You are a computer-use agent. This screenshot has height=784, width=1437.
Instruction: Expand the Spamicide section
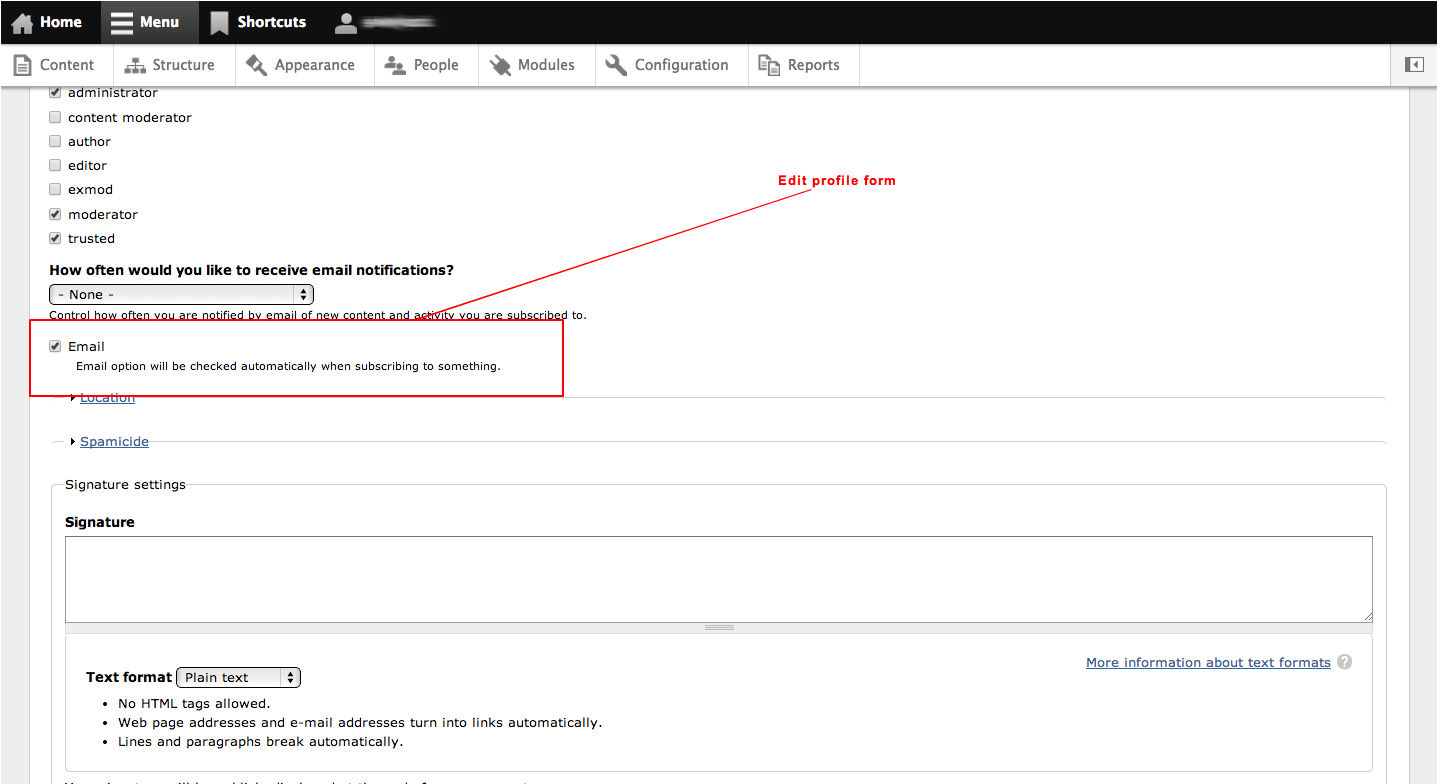point(113,441)
